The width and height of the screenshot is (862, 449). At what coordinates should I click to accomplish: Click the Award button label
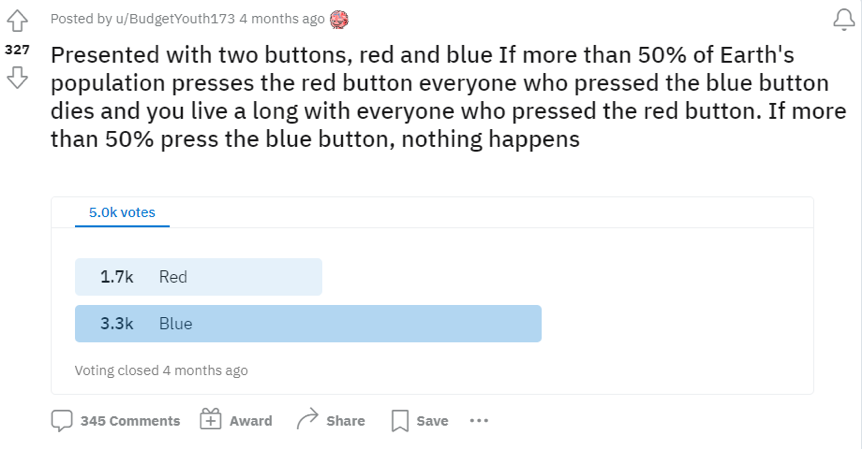250,421
